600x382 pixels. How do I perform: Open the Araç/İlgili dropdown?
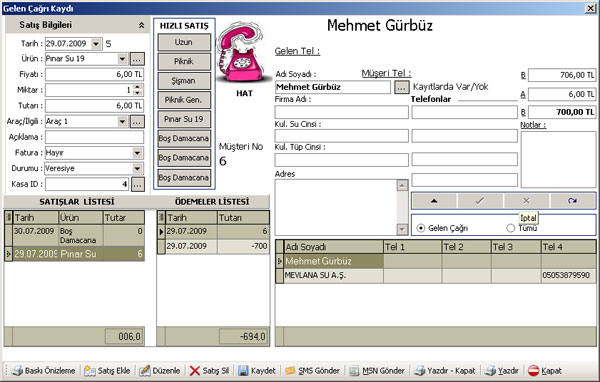(122, 122)
